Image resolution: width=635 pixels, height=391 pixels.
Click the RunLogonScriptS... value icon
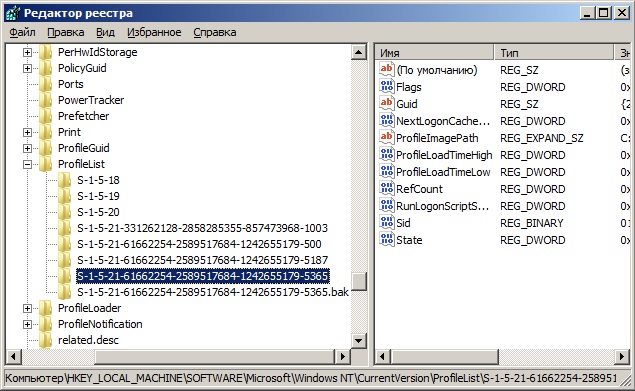point(387,206)
